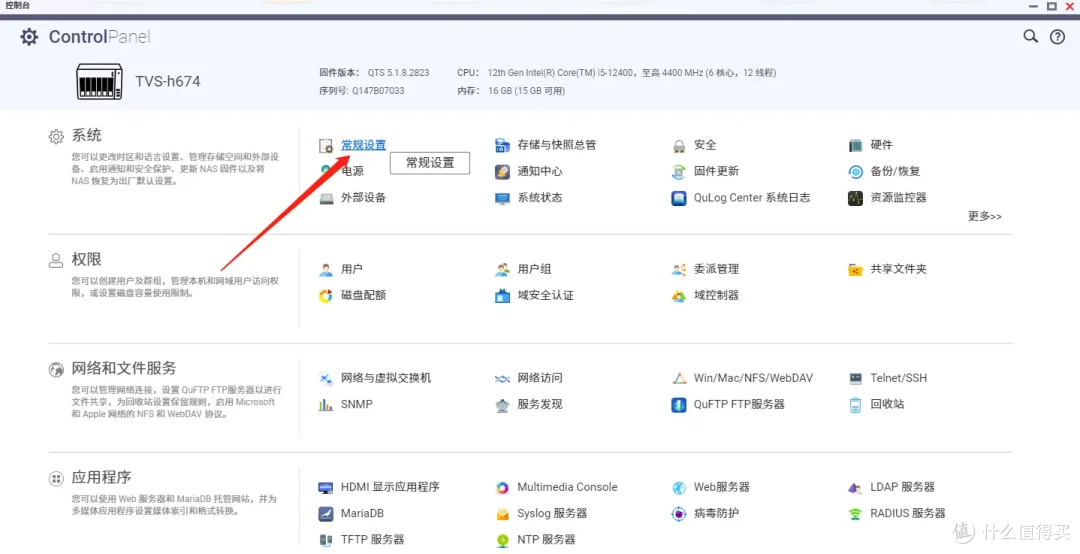Open the QuLog Center icon
This screenshot has height=554, width=1080.
coord(679,198)
